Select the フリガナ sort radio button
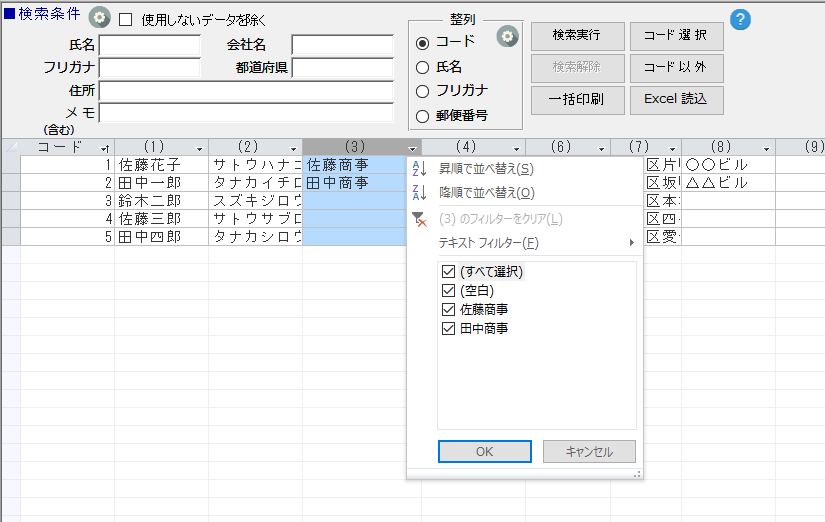This screenshot has height=522, width=825. (x=422, y=91)
